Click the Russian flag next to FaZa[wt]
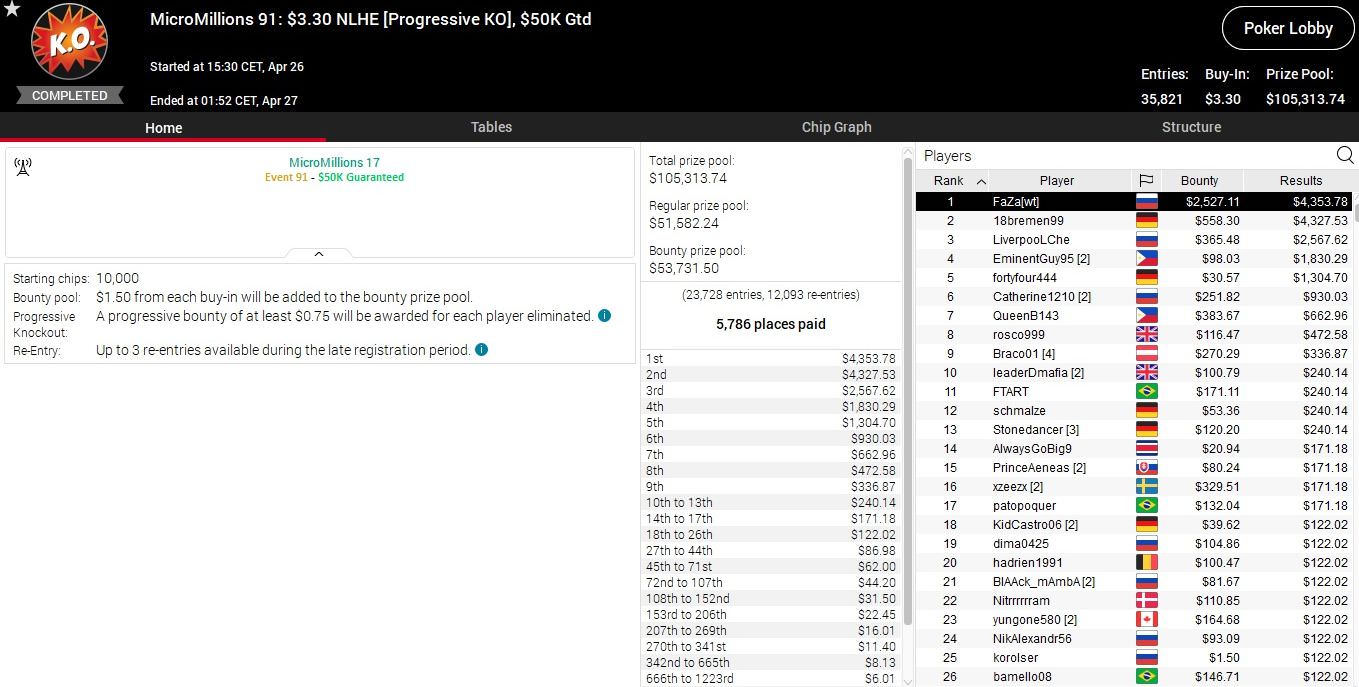This screenshot has height=687, width=1359. coord(1146,202)
